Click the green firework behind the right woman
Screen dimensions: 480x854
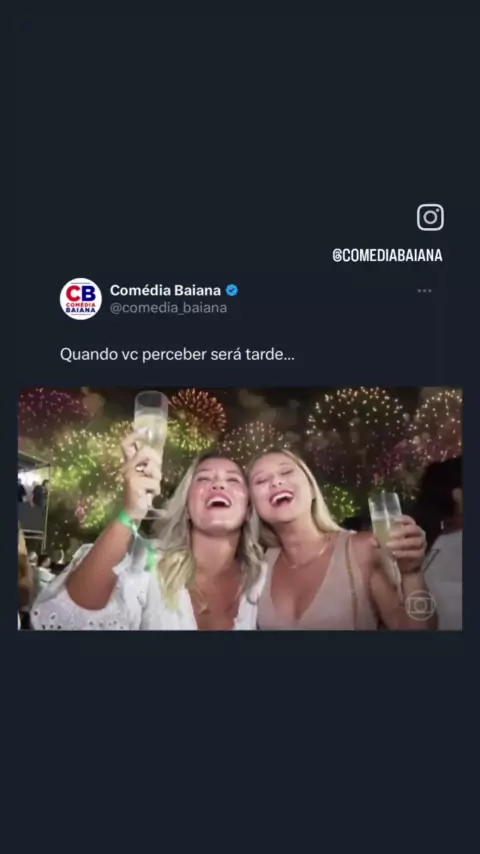pos(339,501)
